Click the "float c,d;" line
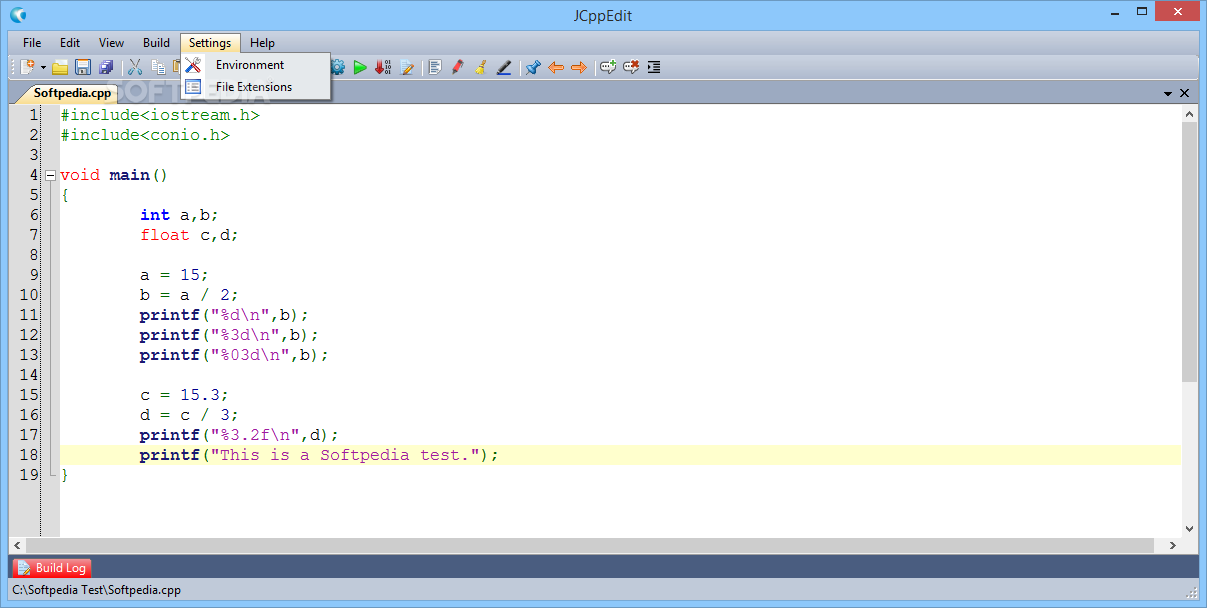 pos(189,235)
